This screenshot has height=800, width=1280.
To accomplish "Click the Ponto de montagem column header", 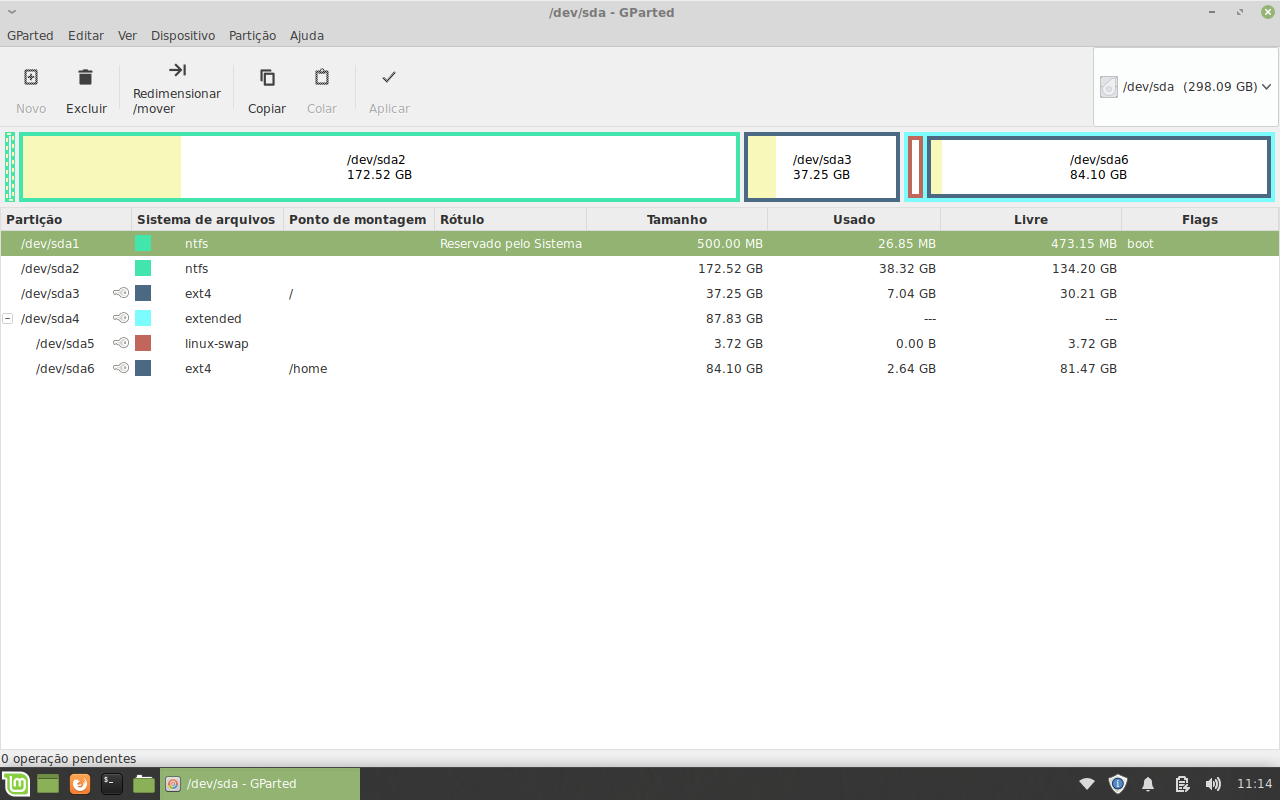I will pyautogui.click(x=359, y=219).
